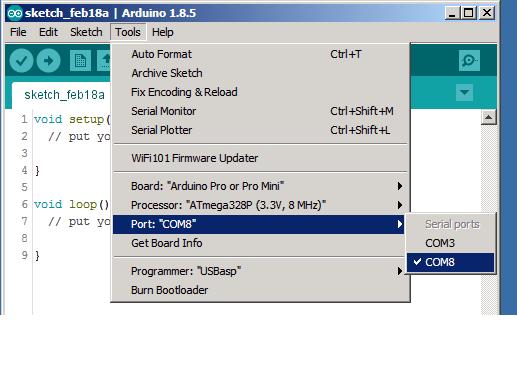
Task: Switch to sketch_feb18a editor tab
Action: click(x=64, y=95)
